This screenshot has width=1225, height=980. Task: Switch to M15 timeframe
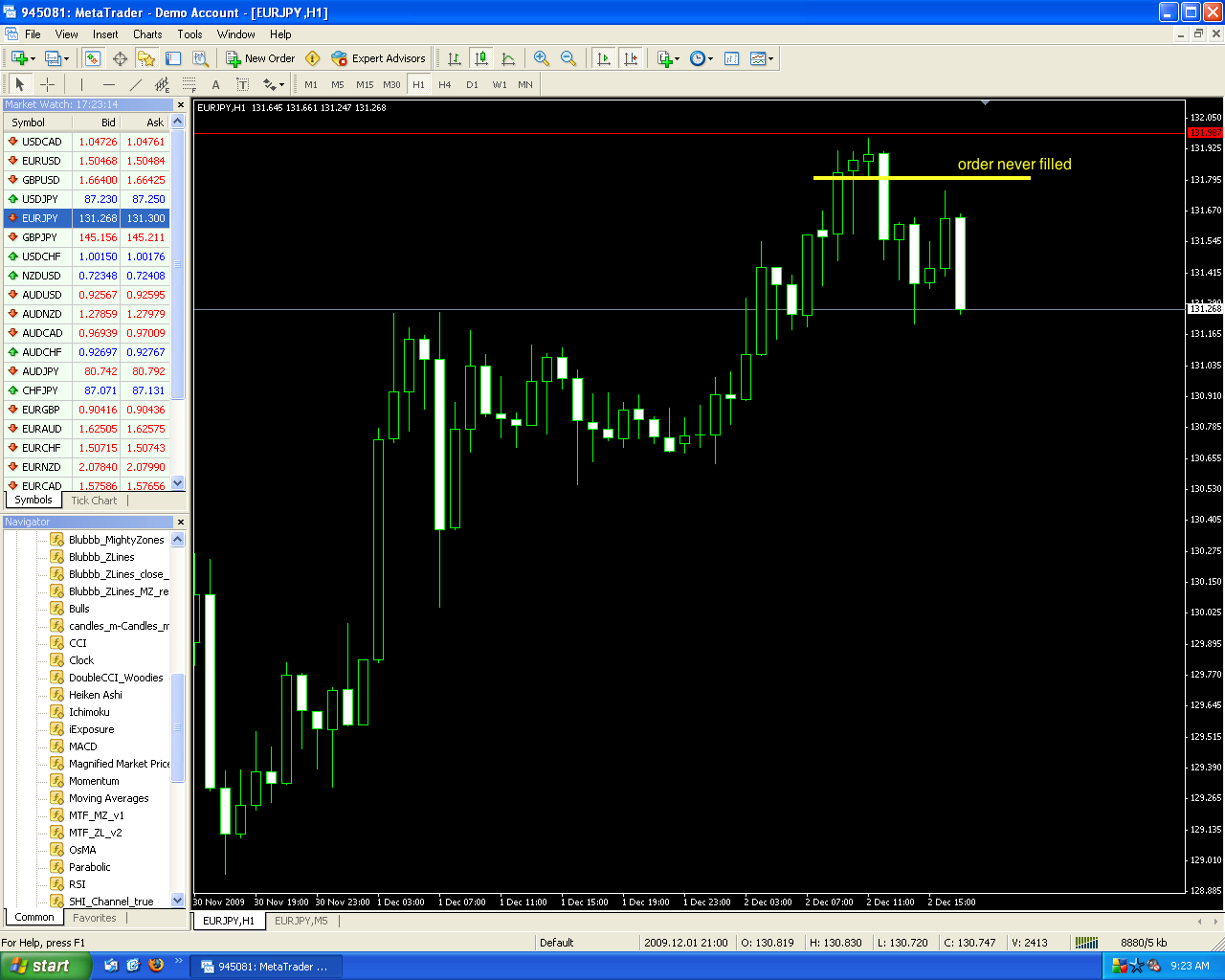click(365, 84)
